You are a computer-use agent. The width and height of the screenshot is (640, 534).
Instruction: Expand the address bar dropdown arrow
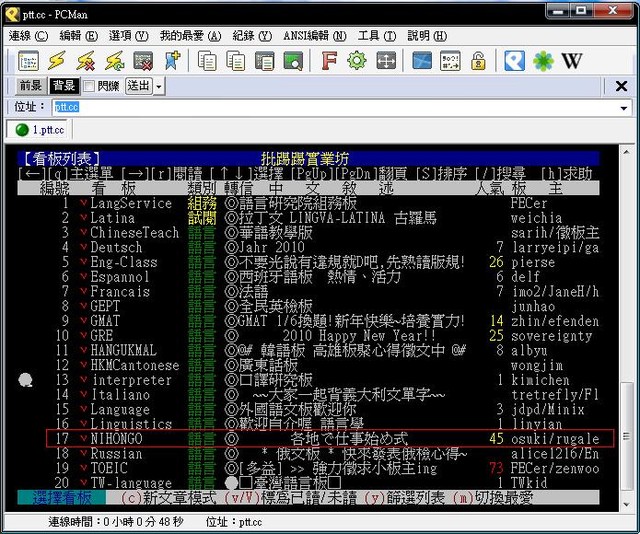pyautogui.click(x=624, y=108)
